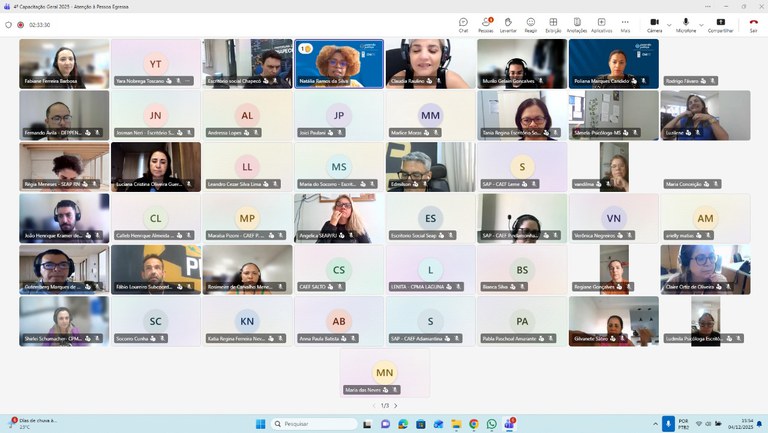Leave the meeting with Sair
Viewport: 768px width, 433px height.
point(753,25)
